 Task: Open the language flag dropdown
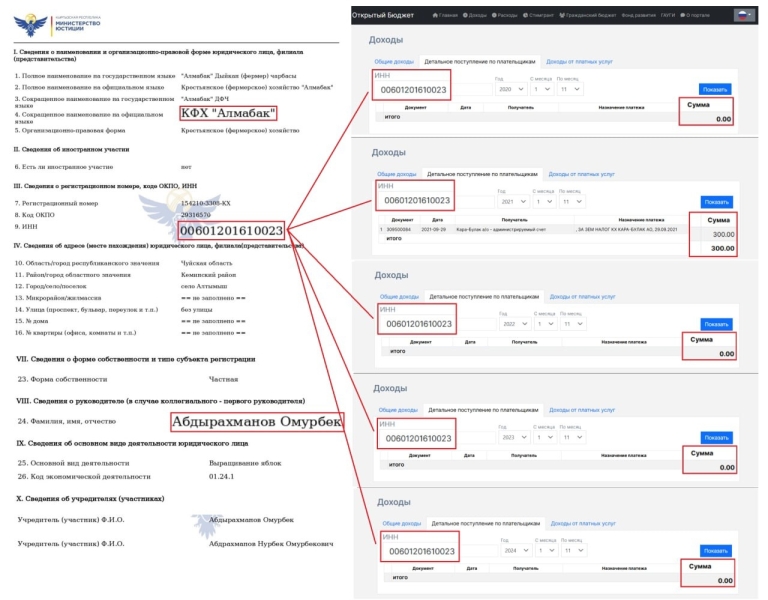point(744,15)
